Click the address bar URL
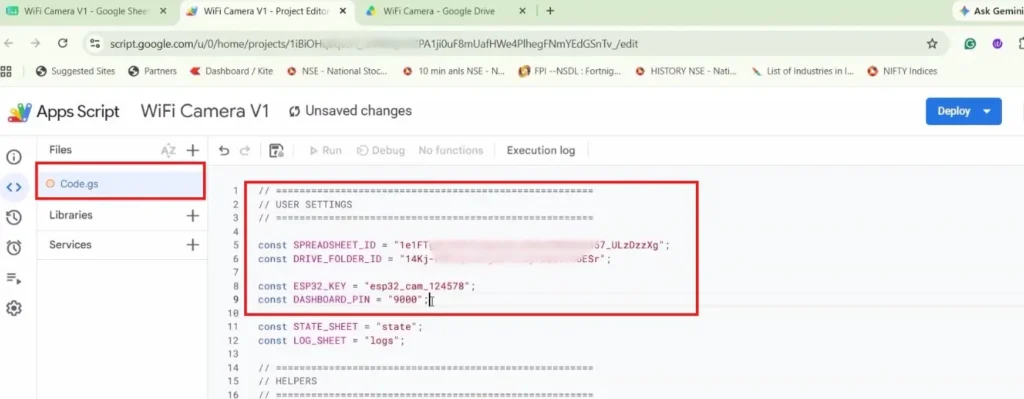This screenshot has width=1024, height=399. pyautogui.click(x=374, y=44)
